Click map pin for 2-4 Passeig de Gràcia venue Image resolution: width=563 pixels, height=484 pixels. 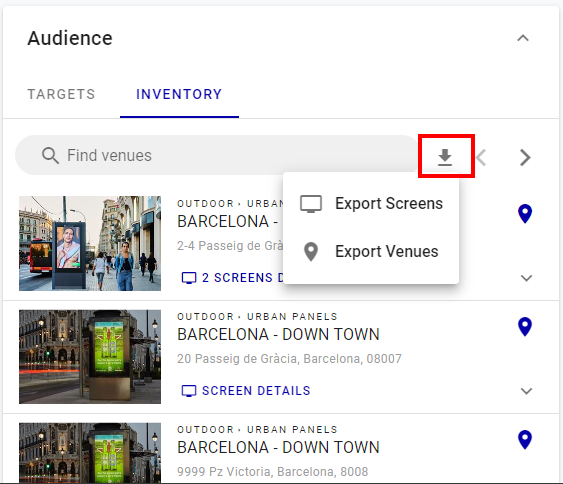tap(525, 214)
